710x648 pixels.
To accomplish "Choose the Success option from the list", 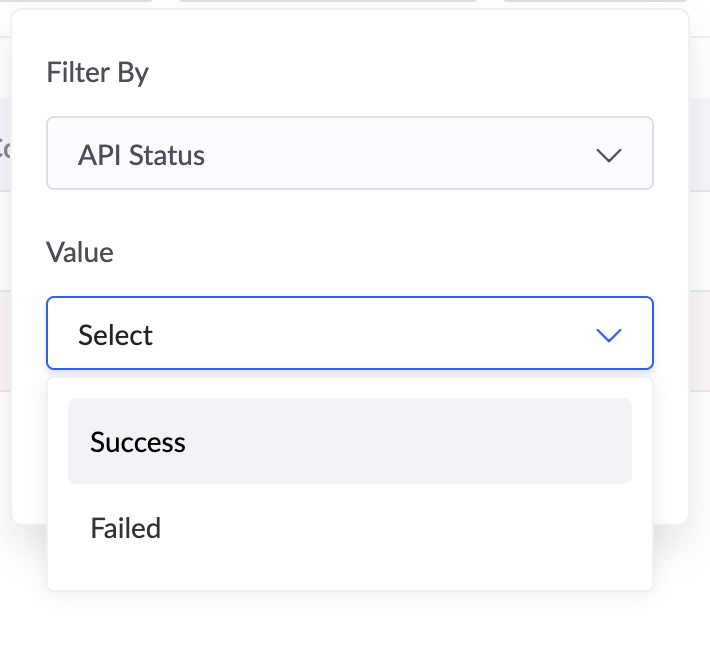I will point(138,442).
